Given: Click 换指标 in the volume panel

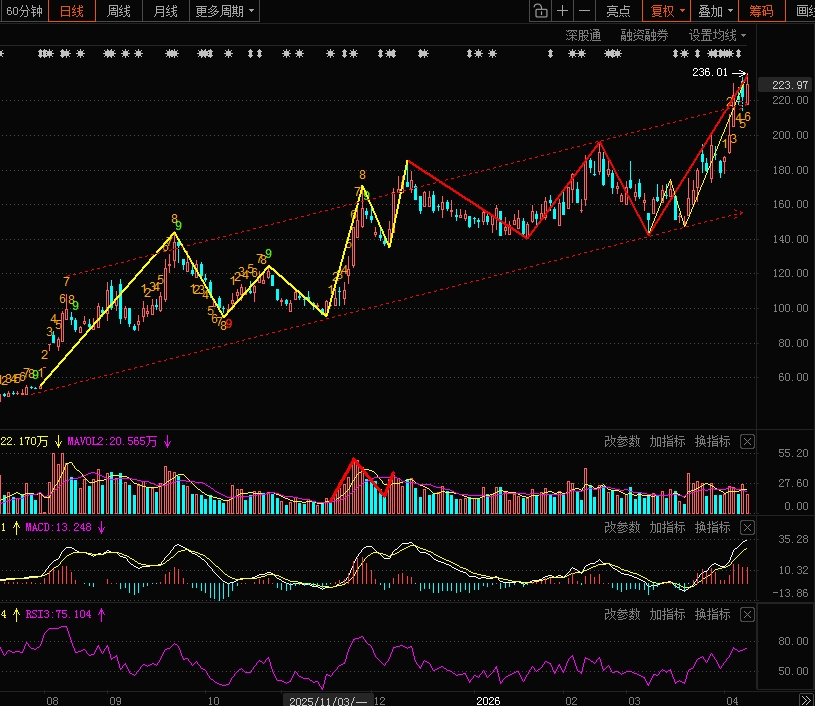Looking at the screenshot, I should 712,441.
